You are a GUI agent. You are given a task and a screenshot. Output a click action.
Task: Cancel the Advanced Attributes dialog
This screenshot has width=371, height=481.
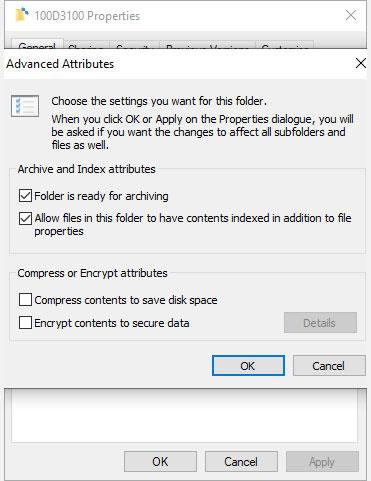coord(329,366)
